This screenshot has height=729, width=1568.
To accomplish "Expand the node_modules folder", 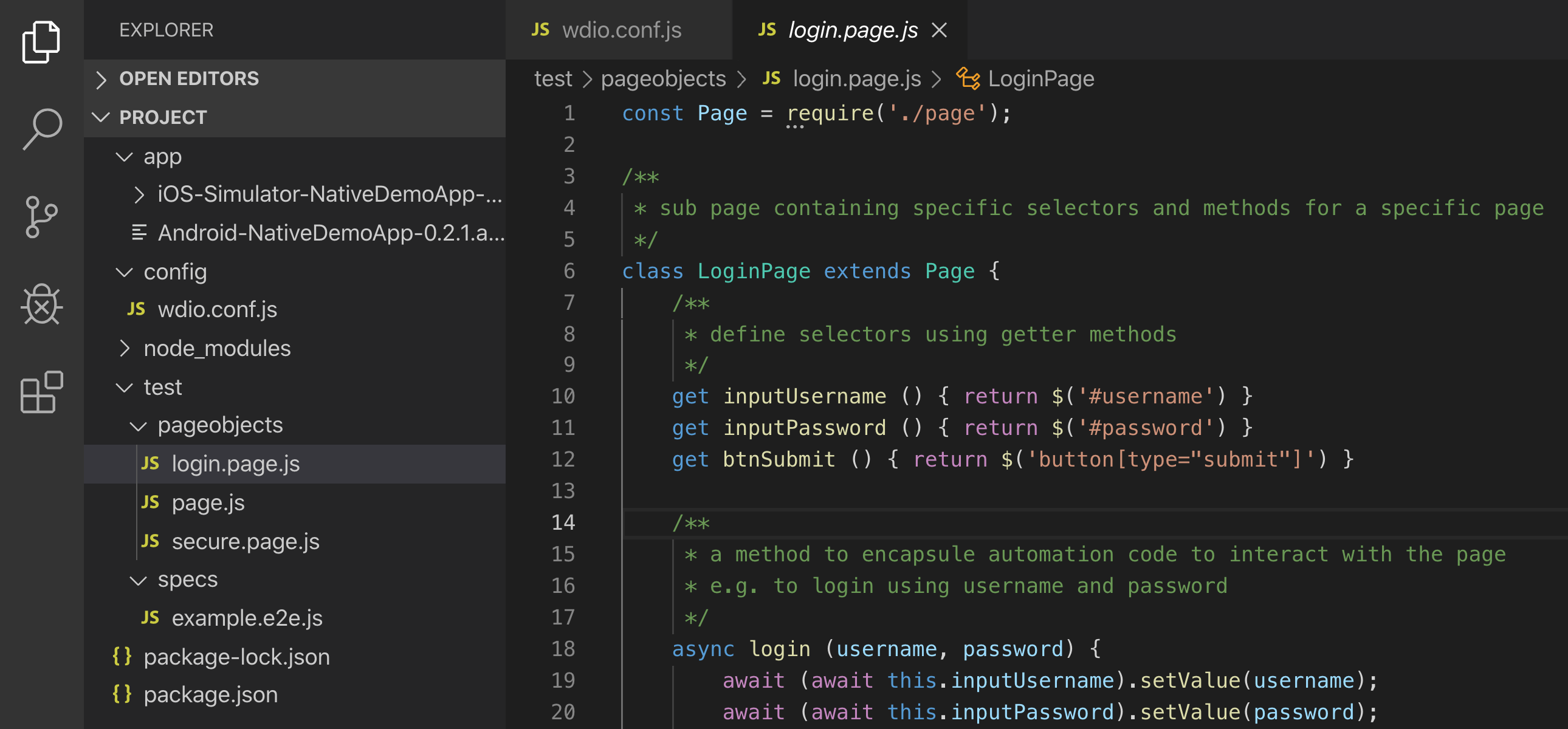I will click(x=125, y=348).
